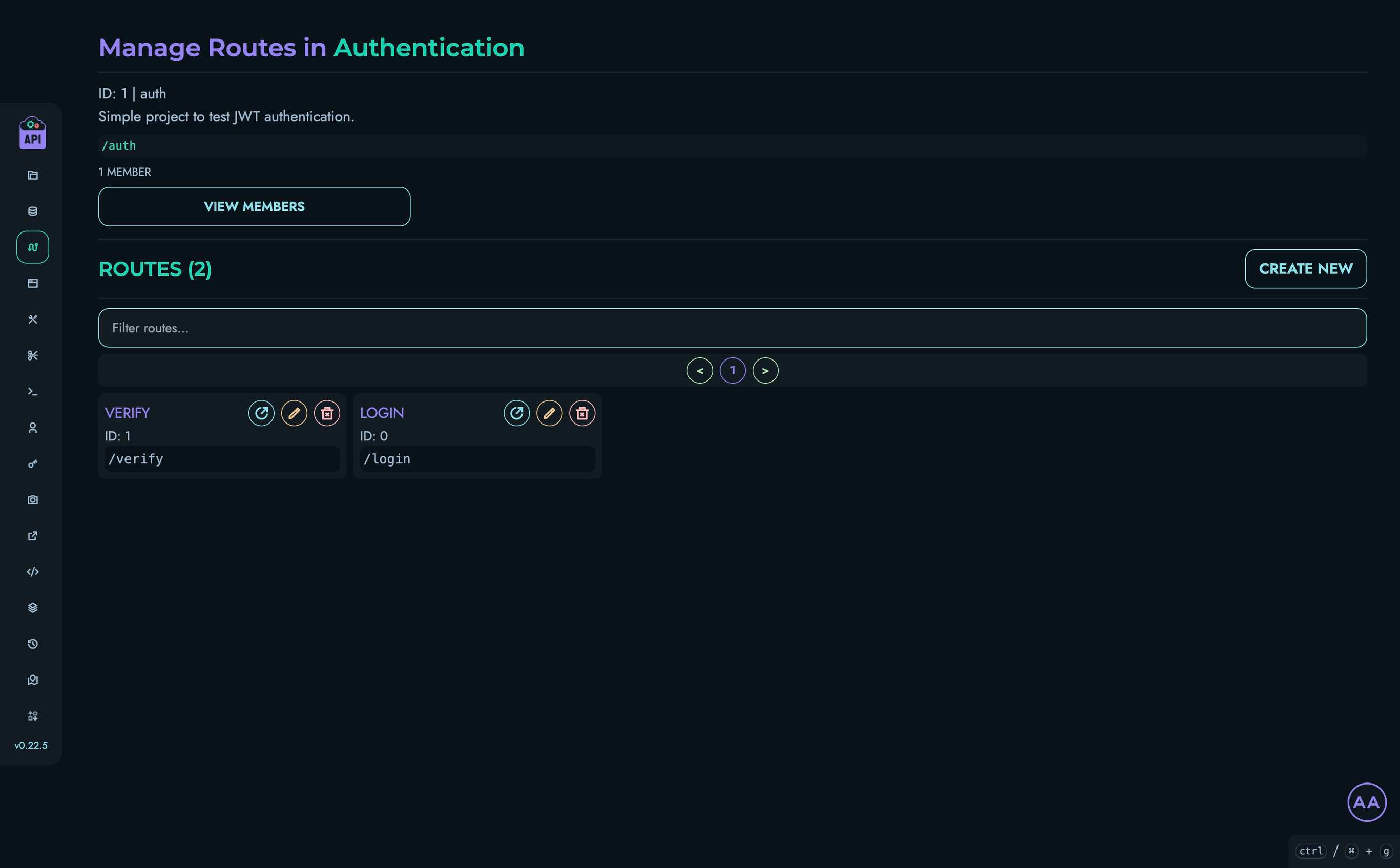Screen dimensions: 1400x868
Task: Click the VIEW MEMBERS button
Action: pos(255,207)
